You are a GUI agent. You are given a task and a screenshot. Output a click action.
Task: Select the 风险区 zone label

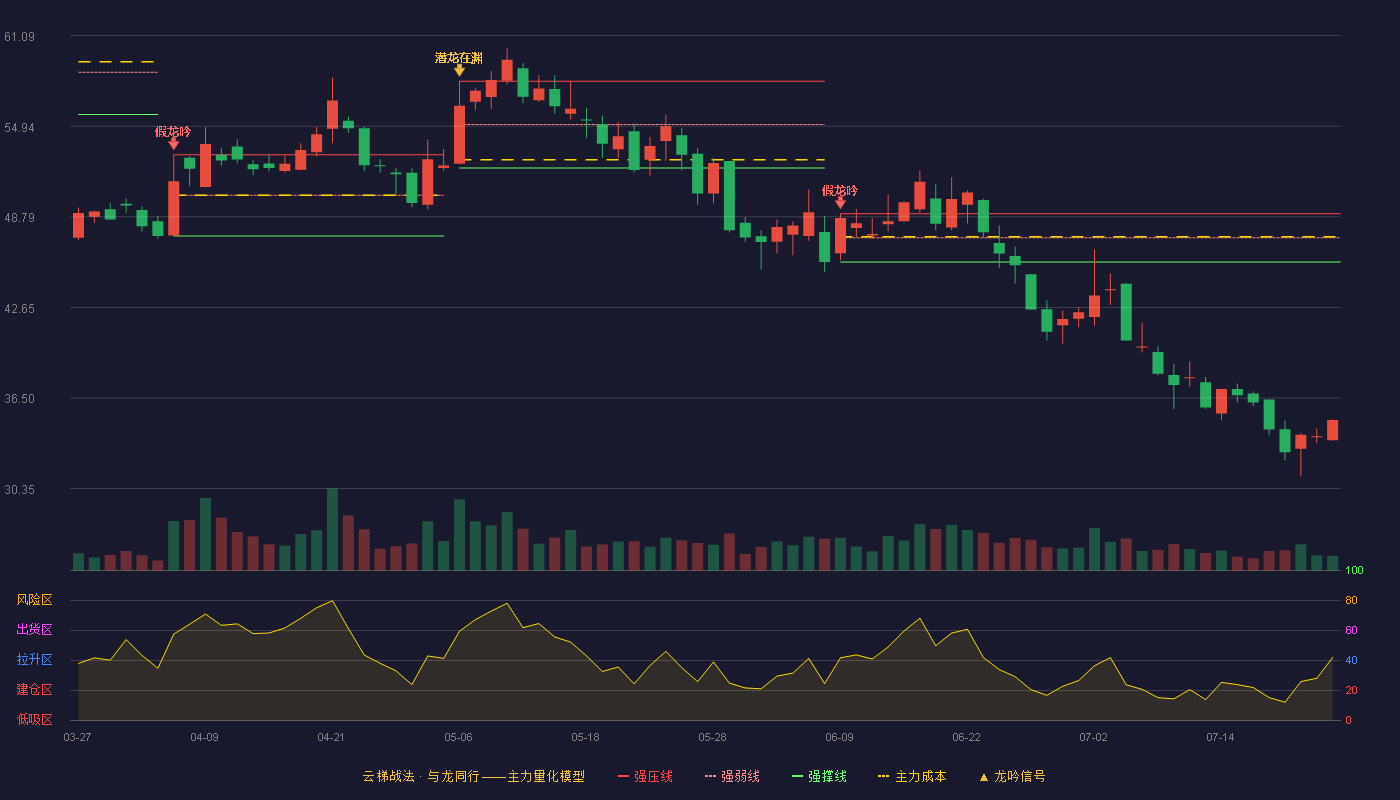(34, 600)
